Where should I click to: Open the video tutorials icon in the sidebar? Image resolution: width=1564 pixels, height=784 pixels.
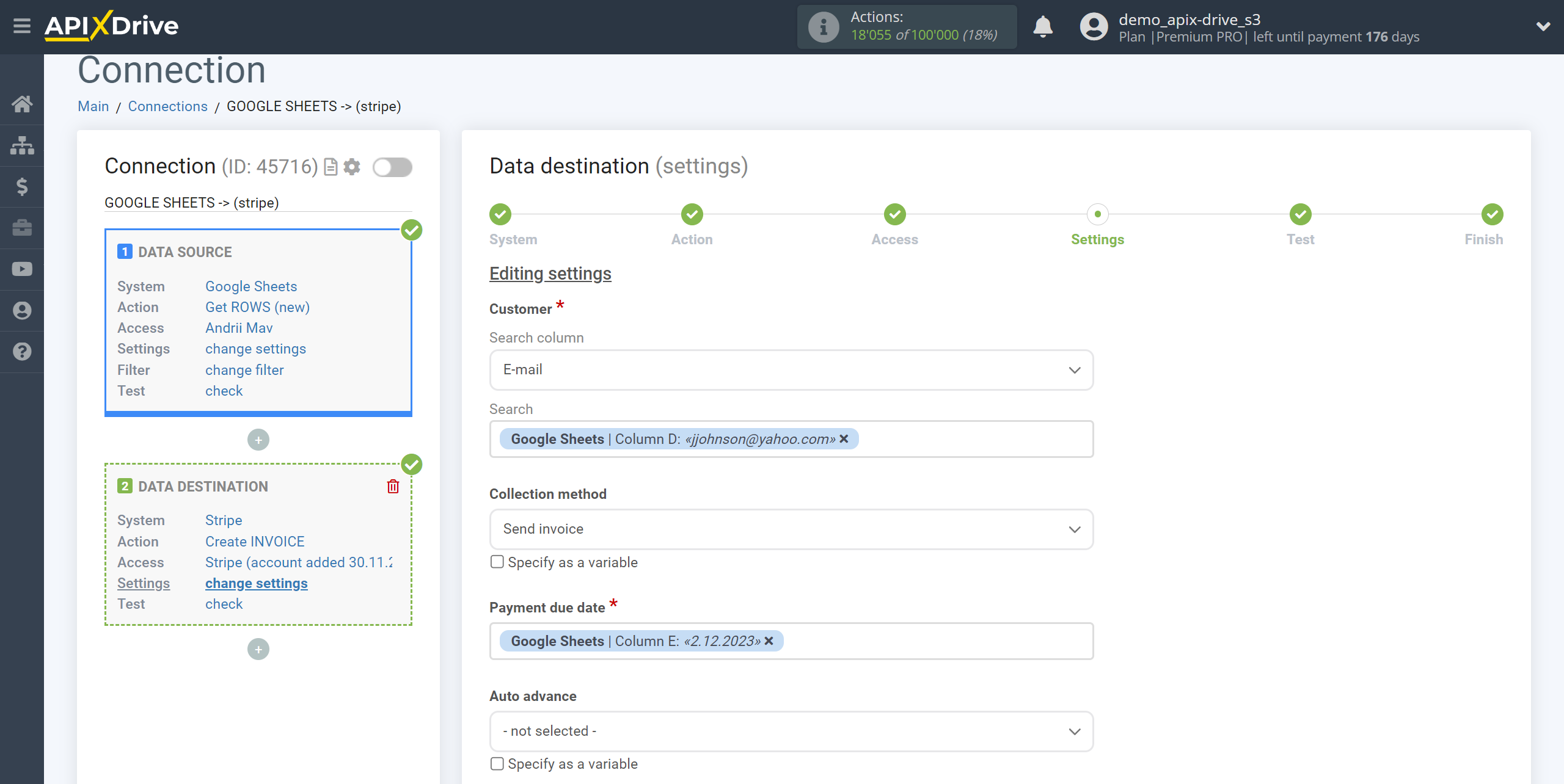(x=22, y=269)
